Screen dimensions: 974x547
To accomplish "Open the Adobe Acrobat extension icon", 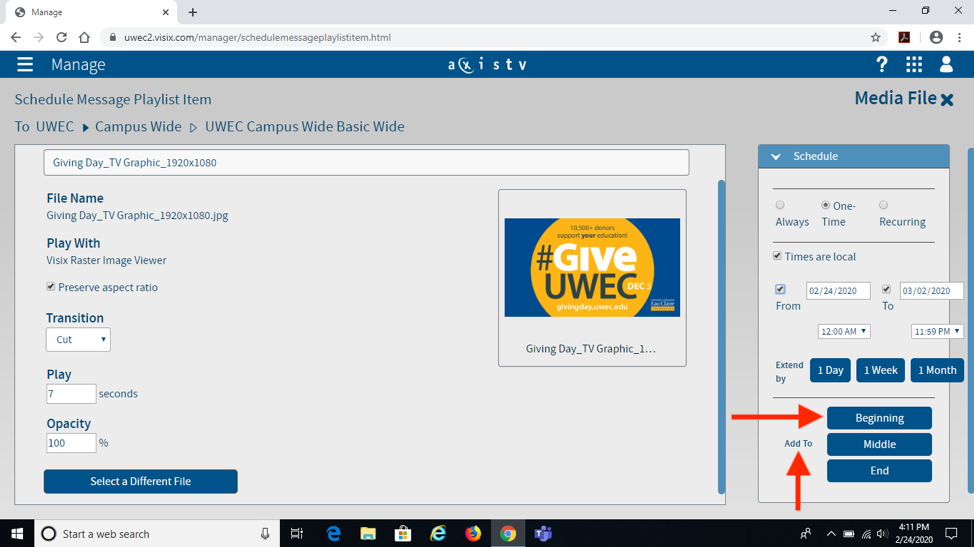I will tap(904, 37).
